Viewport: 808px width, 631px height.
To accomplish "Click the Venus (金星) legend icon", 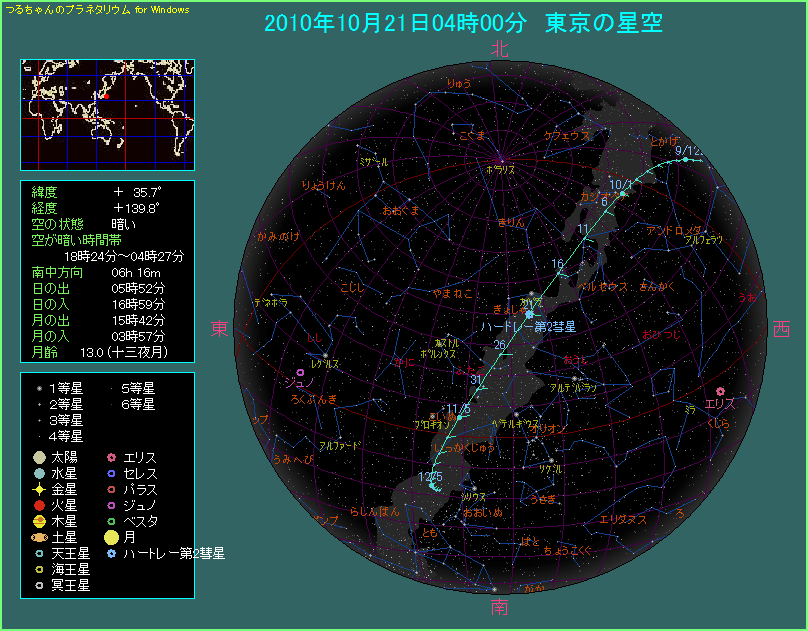I will point(38,489).
